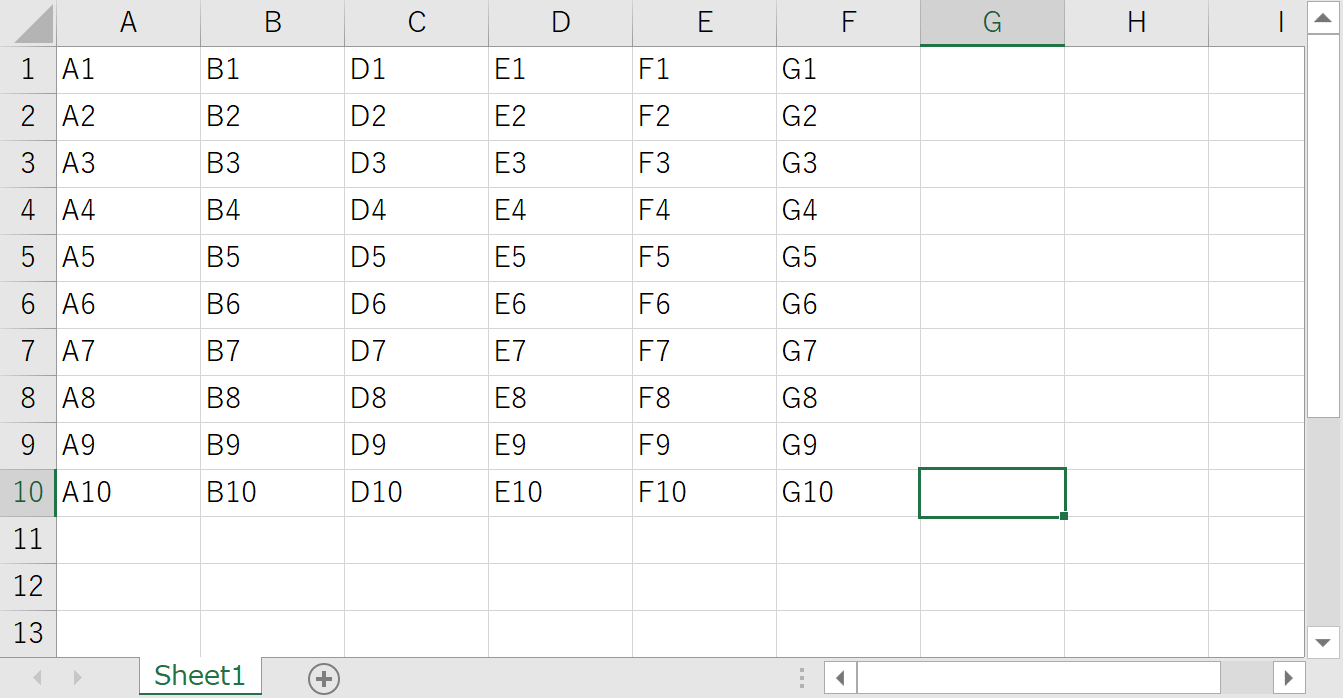
Task: Click the tab bar resize handle dots
Action: click(801, 678)
